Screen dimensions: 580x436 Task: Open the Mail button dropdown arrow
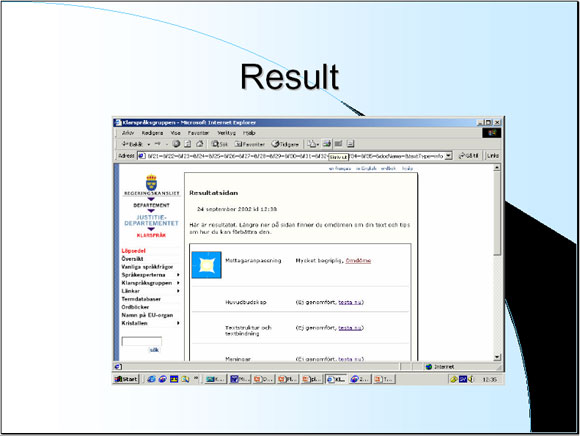(318, 144)
